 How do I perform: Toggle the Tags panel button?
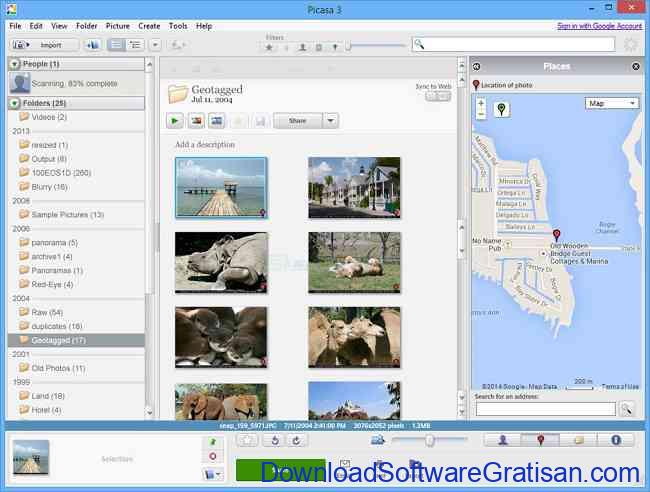point(579,440)
